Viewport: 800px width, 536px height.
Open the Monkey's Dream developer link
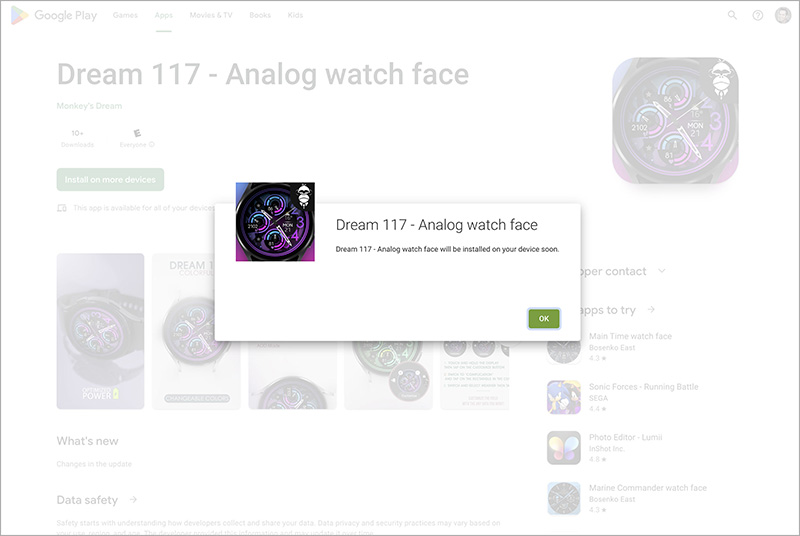point(89,106)
